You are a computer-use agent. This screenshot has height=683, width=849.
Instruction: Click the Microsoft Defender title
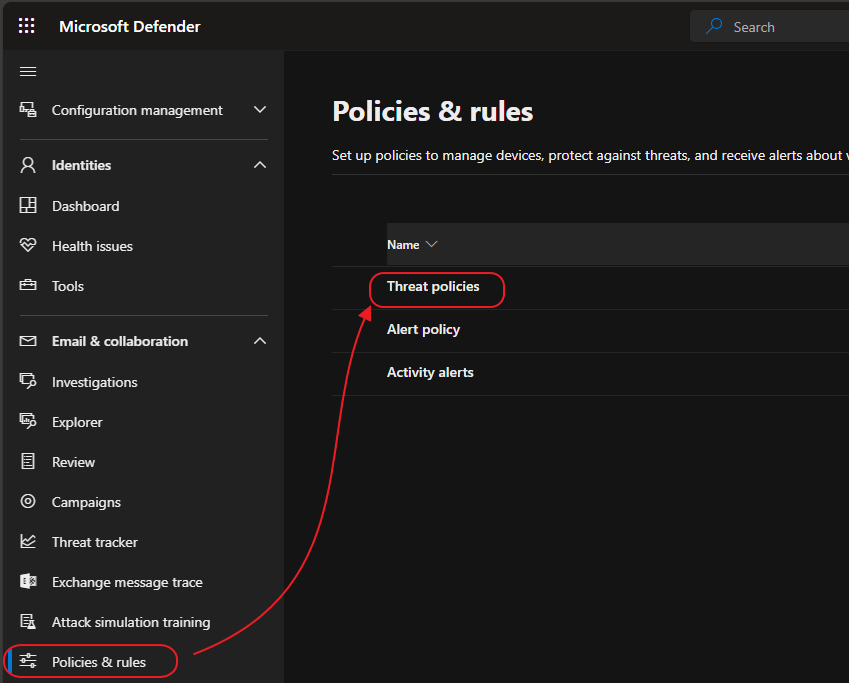[x=130, y=27]
